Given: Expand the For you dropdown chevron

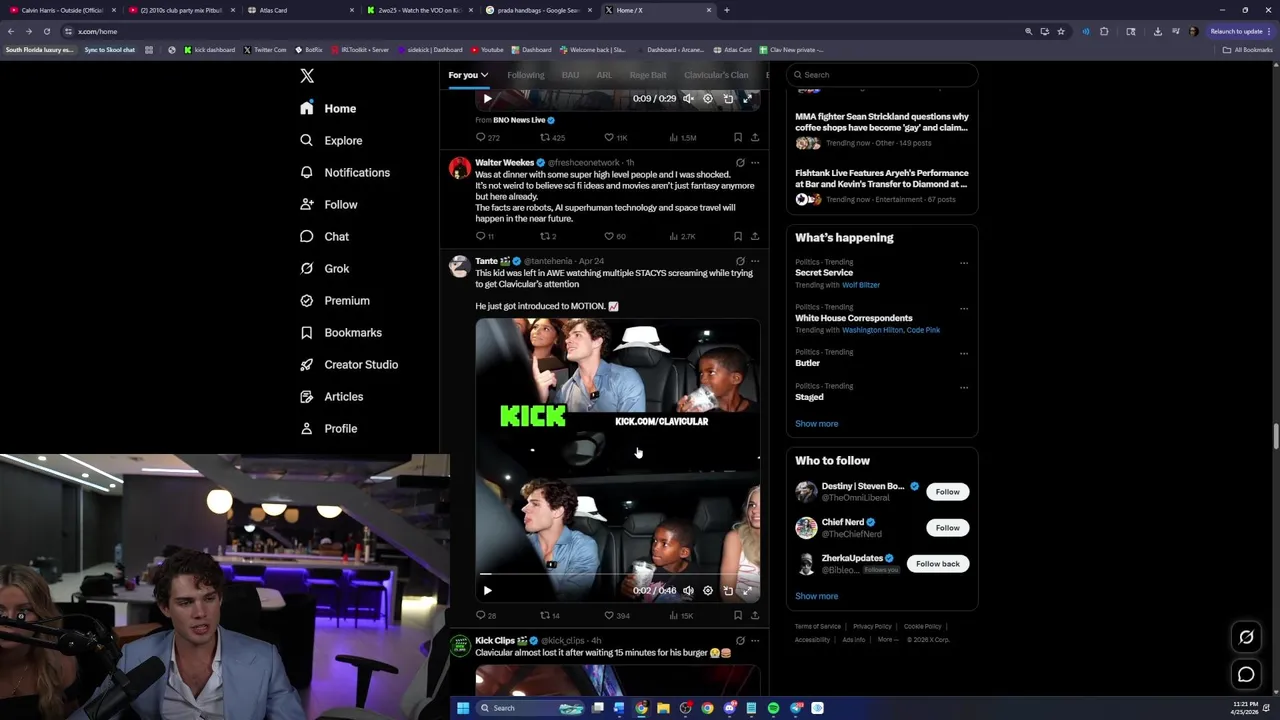Looking at the screenshot, I should click(x=484, y=75).
